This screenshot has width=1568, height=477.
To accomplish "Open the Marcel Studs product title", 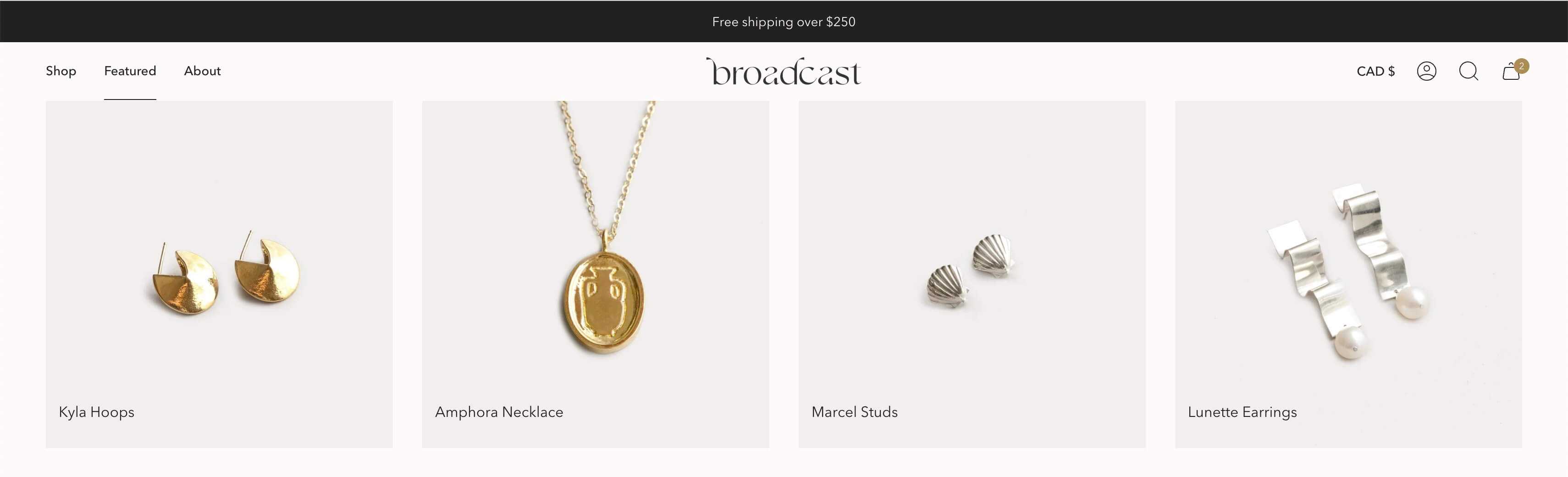I will [855, 412].
